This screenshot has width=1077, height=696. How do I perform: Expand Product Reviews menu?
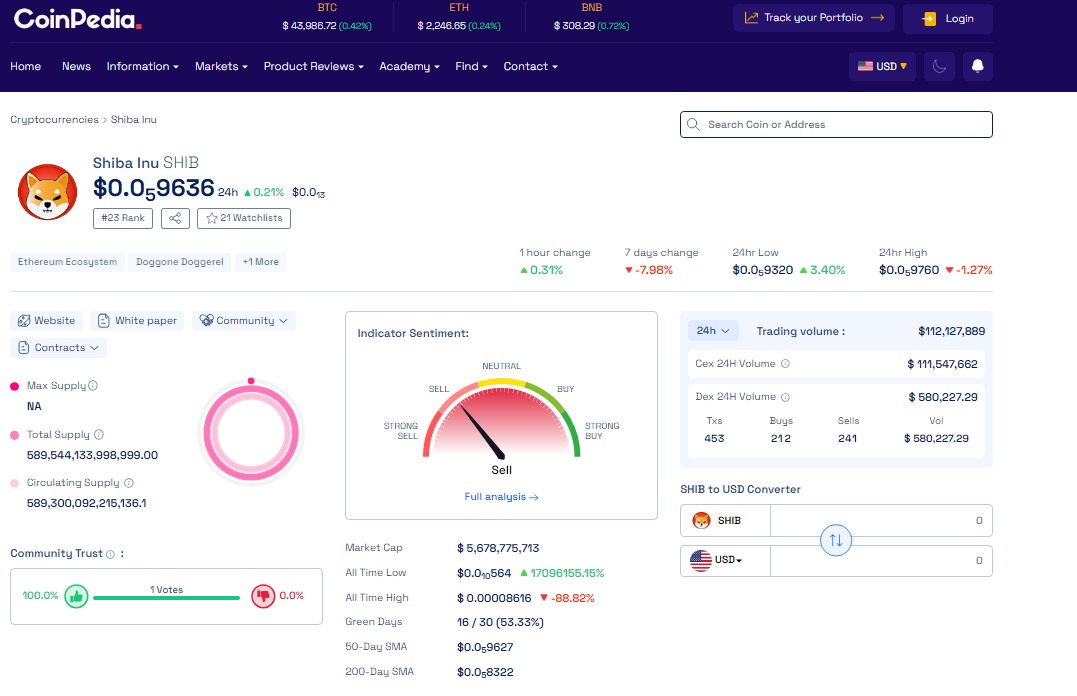(313, 67)
